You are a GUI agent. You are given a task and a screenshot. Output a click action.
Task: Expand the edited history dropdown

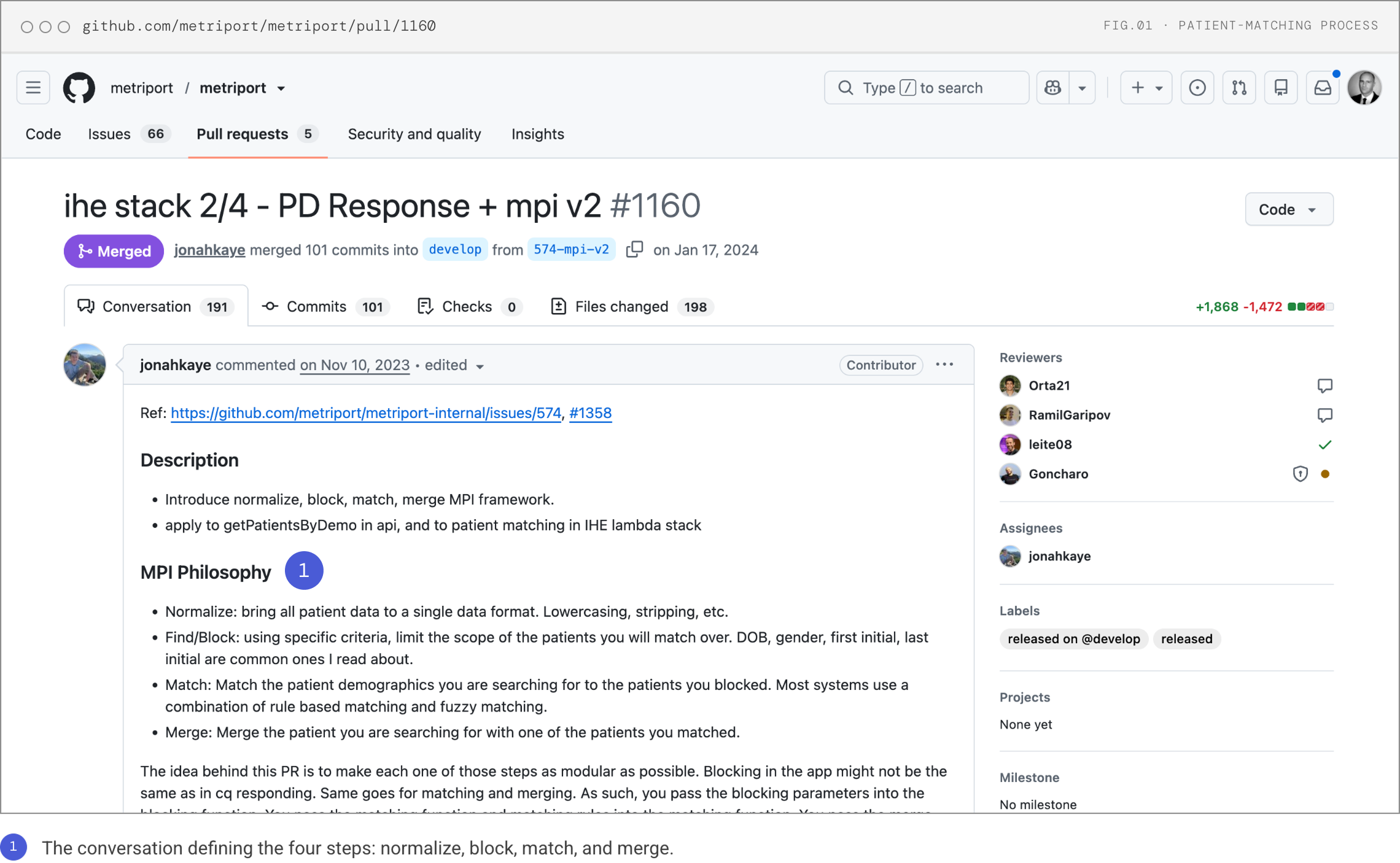[454, 365]
